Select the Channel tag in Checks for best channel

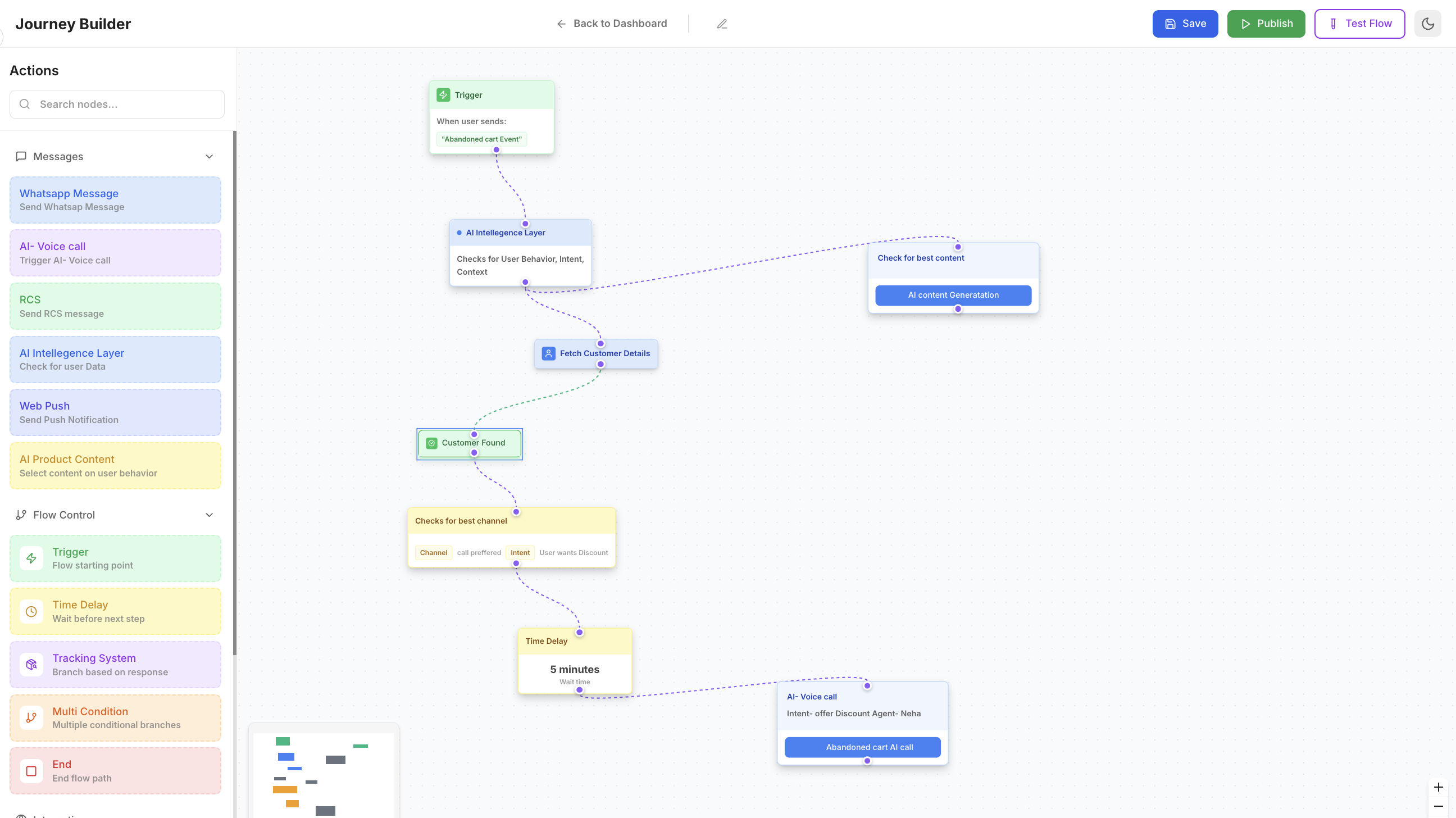point(433,552)
